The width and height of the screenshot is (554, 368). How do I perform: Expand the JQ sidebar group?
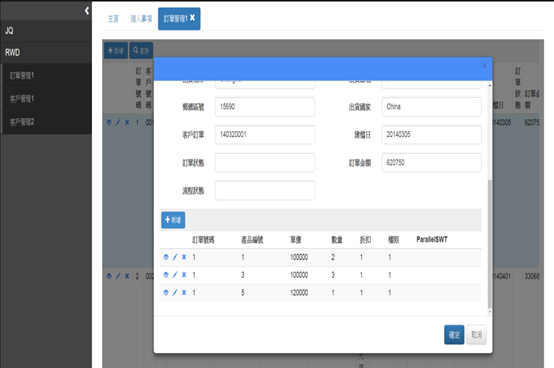[46, 31]
